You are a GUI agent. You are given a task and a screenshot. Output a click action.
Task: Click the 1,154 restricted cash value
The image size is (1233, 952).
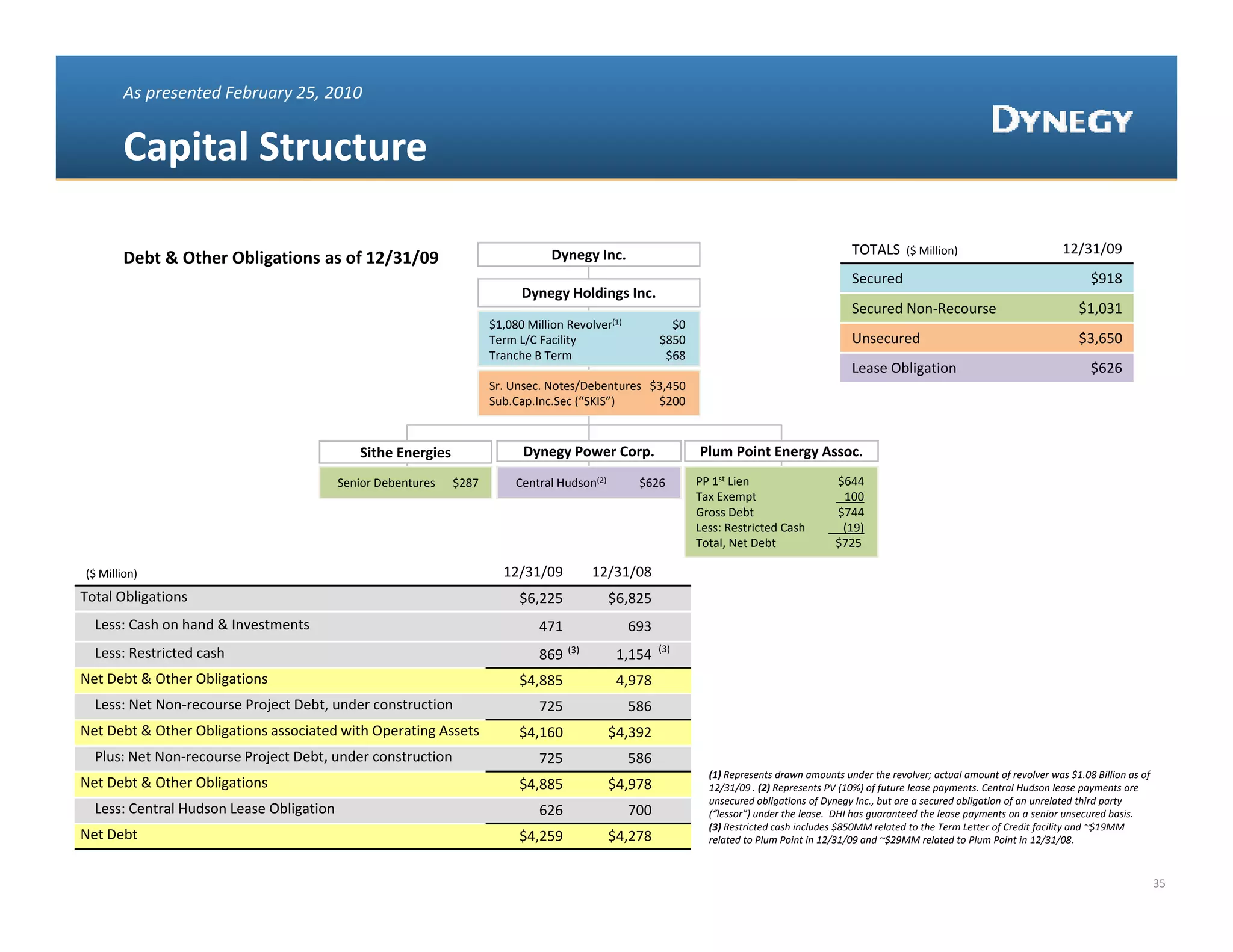pos(633,654)
